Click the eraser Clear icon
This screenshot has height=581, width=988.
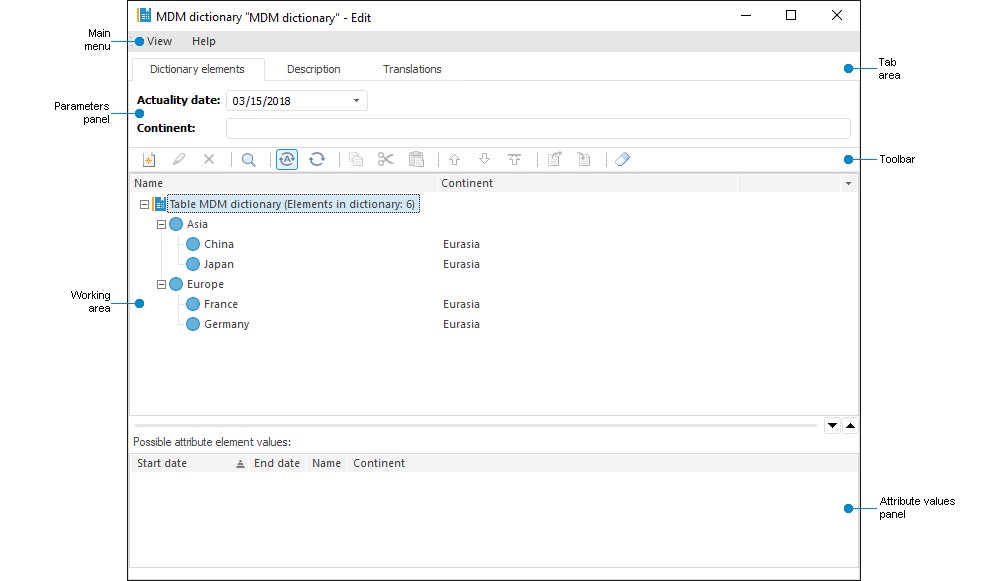coord(623,159)
